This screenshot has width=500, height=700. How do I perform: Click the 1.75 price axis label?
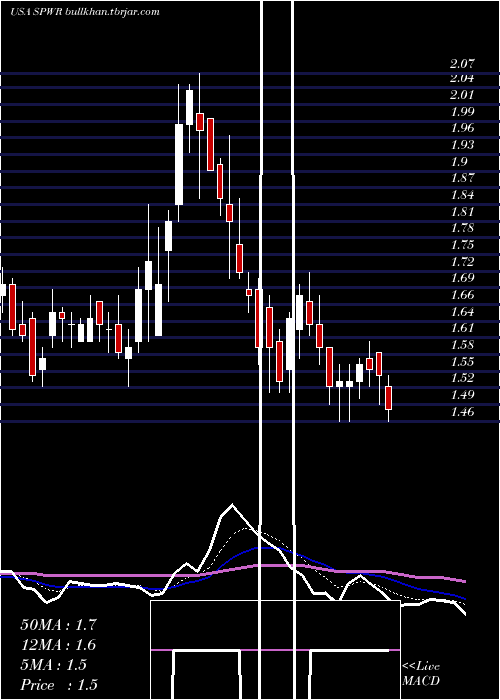pos(462,245)
